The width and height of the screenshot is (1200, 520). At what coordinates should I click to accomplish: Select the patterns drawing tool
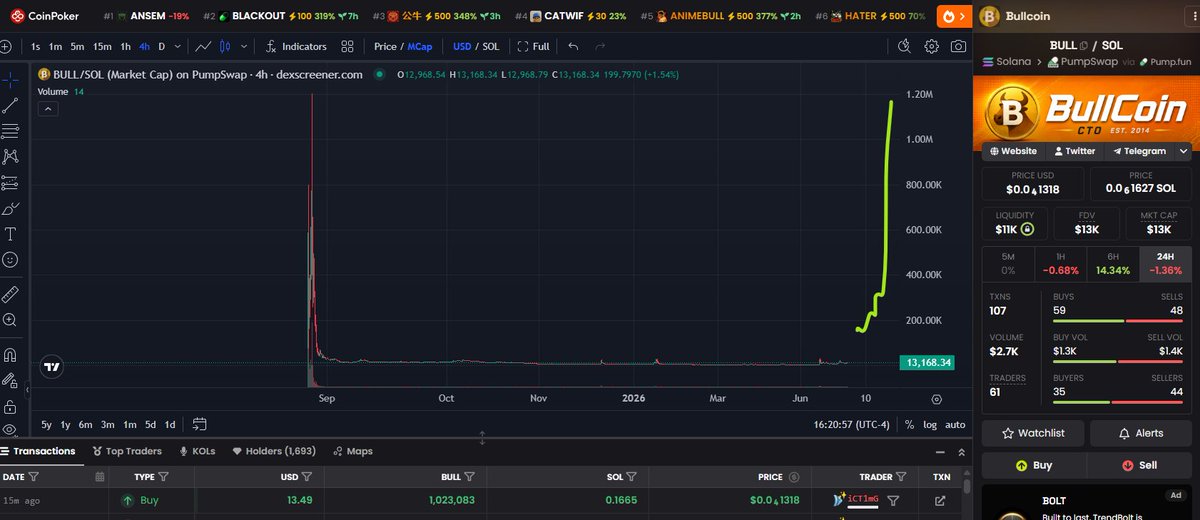pos(11,157)
